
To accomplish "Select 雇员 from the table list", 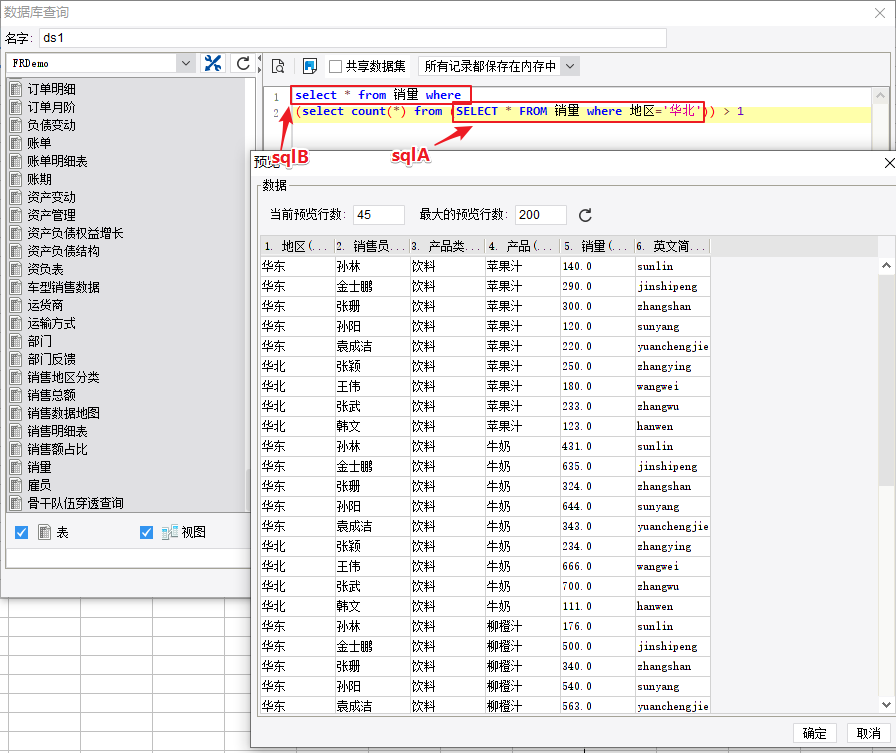I will click(x=39, y=485).
